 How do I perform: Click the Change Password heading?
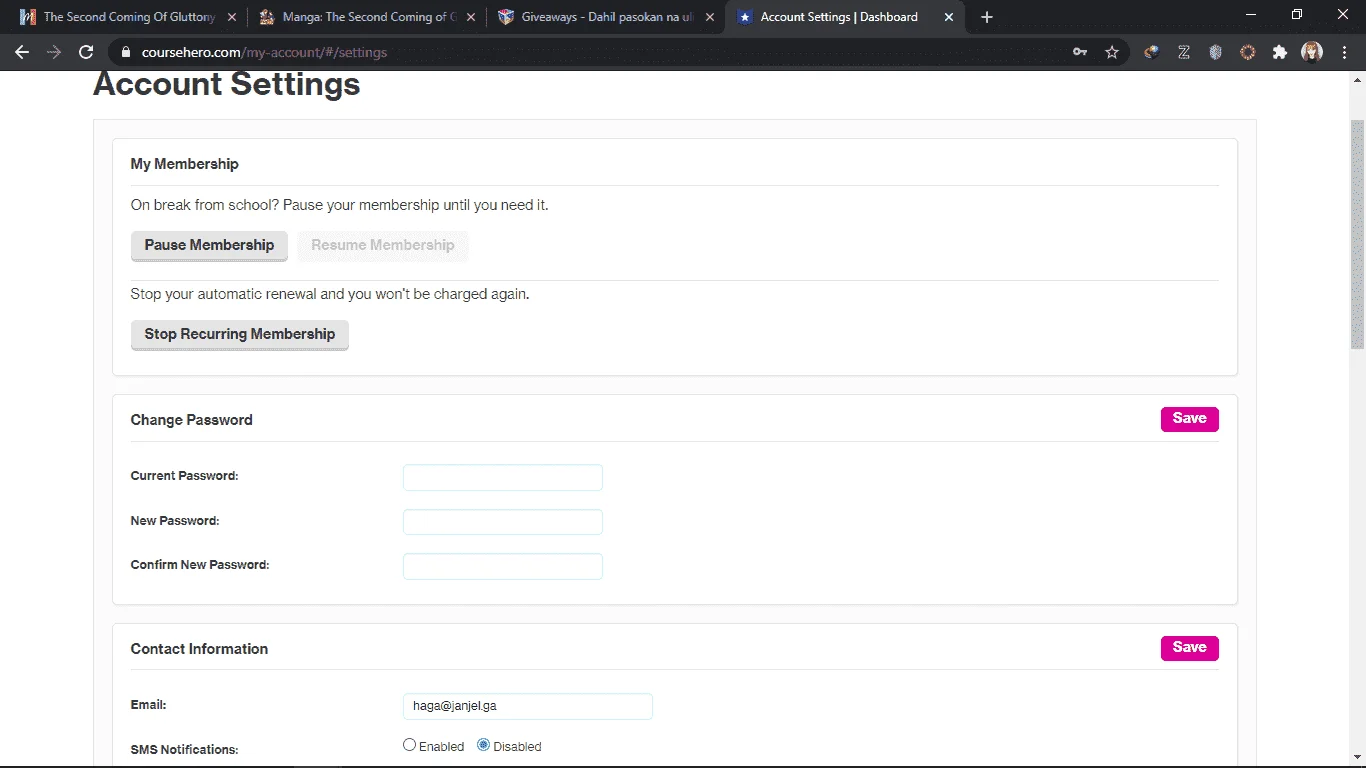(x=192, y=420)
